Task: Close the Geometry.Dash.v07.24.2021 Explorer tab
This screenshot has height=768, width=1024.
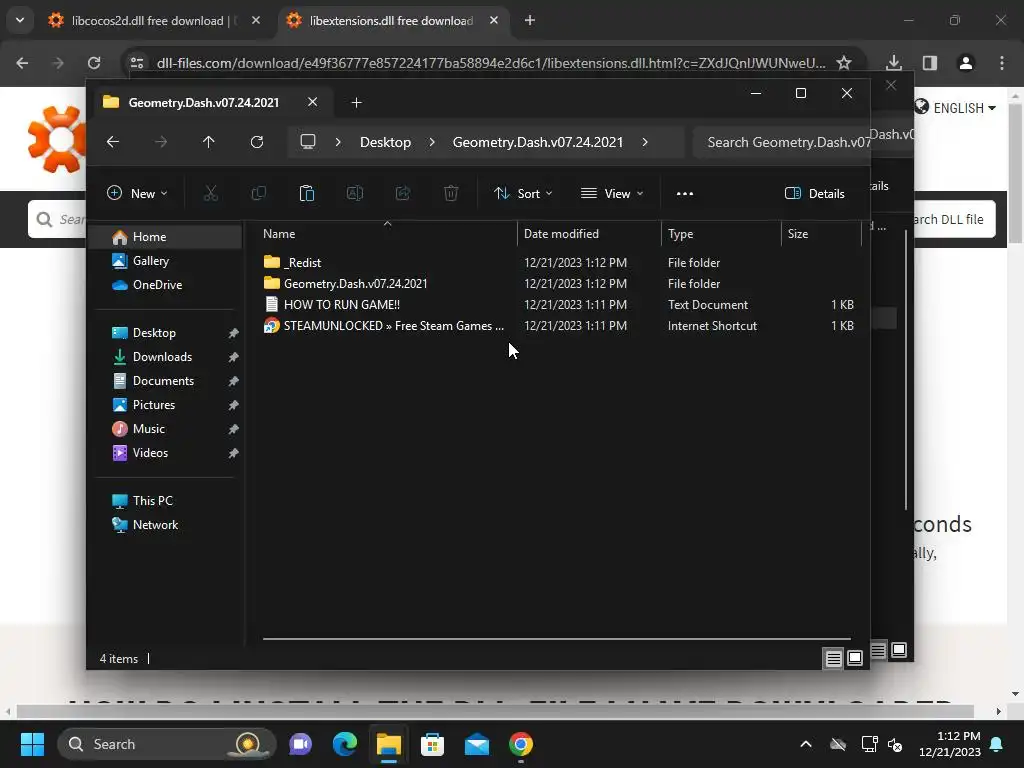Action: [x=312, y=102]
